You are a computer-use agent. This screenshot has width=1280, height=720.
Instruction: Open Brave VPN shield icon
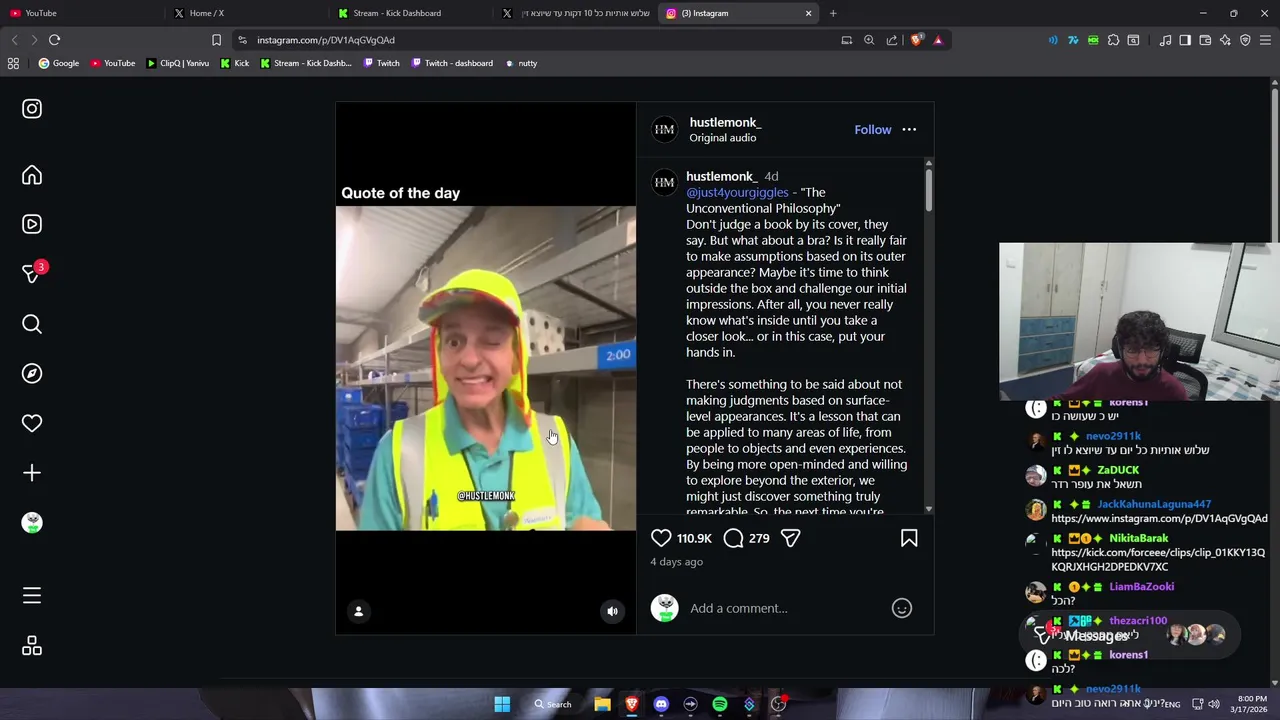point(1245,40)
